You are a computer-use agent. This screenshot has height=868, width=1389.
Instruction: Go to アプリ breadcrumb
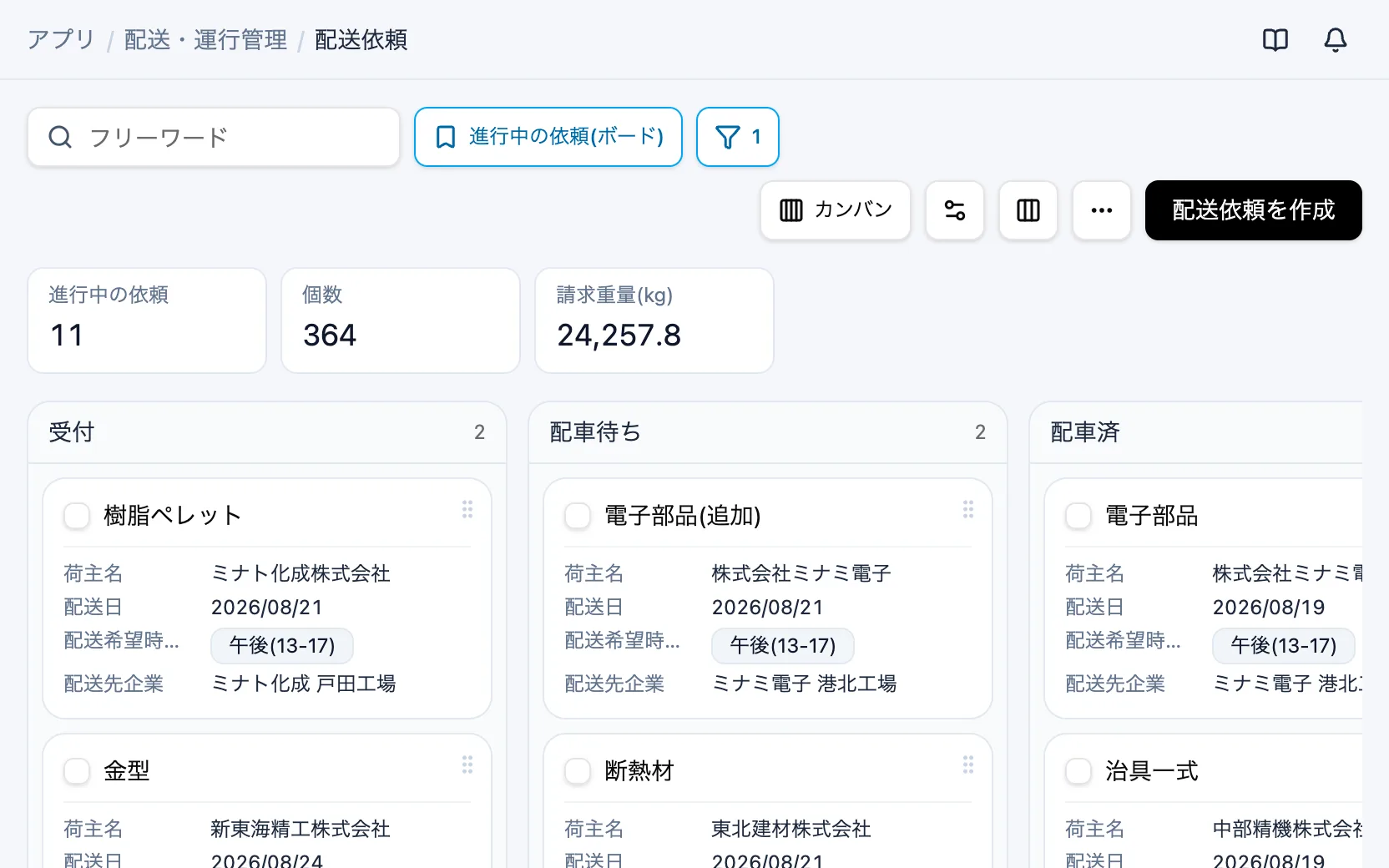tap(61, 40)
